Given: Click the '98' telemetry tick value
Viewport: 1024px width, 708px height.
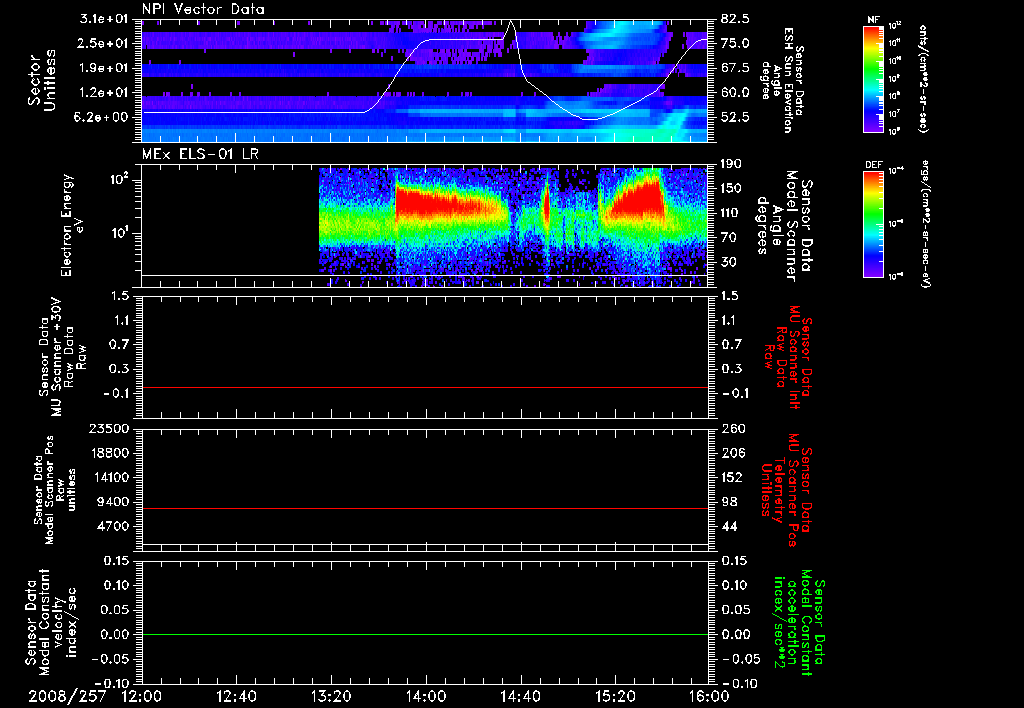Looking at the screenshot, I should point(729,502).
